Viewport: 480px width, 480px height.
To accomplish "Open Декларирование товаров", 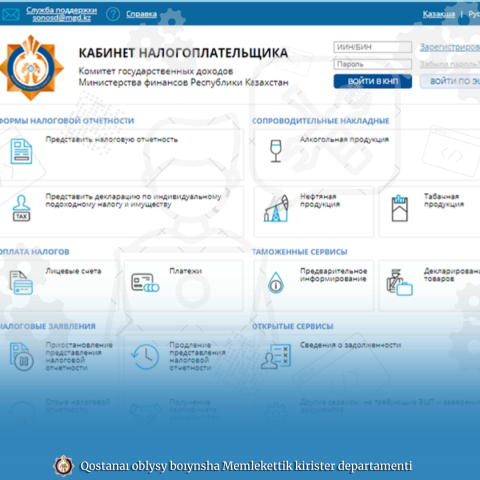I will 452,275.
